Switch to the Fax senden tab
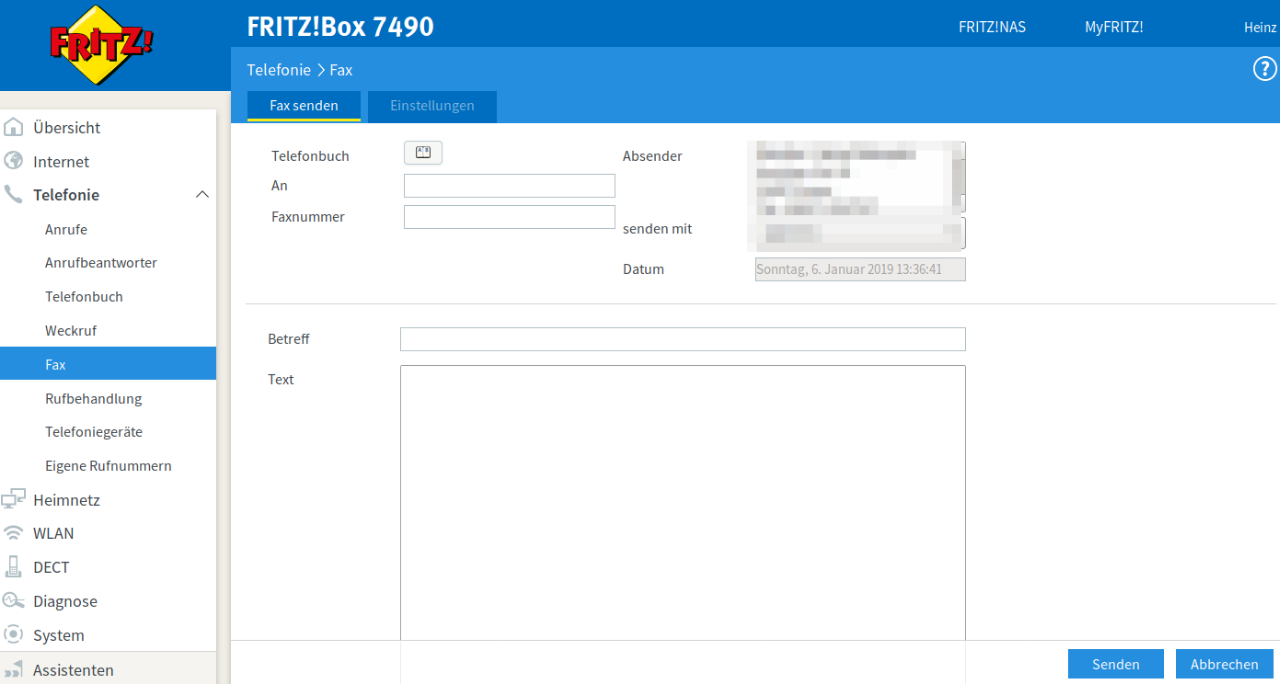This screenshot has height=684, width=1280. tap(304, 105)
